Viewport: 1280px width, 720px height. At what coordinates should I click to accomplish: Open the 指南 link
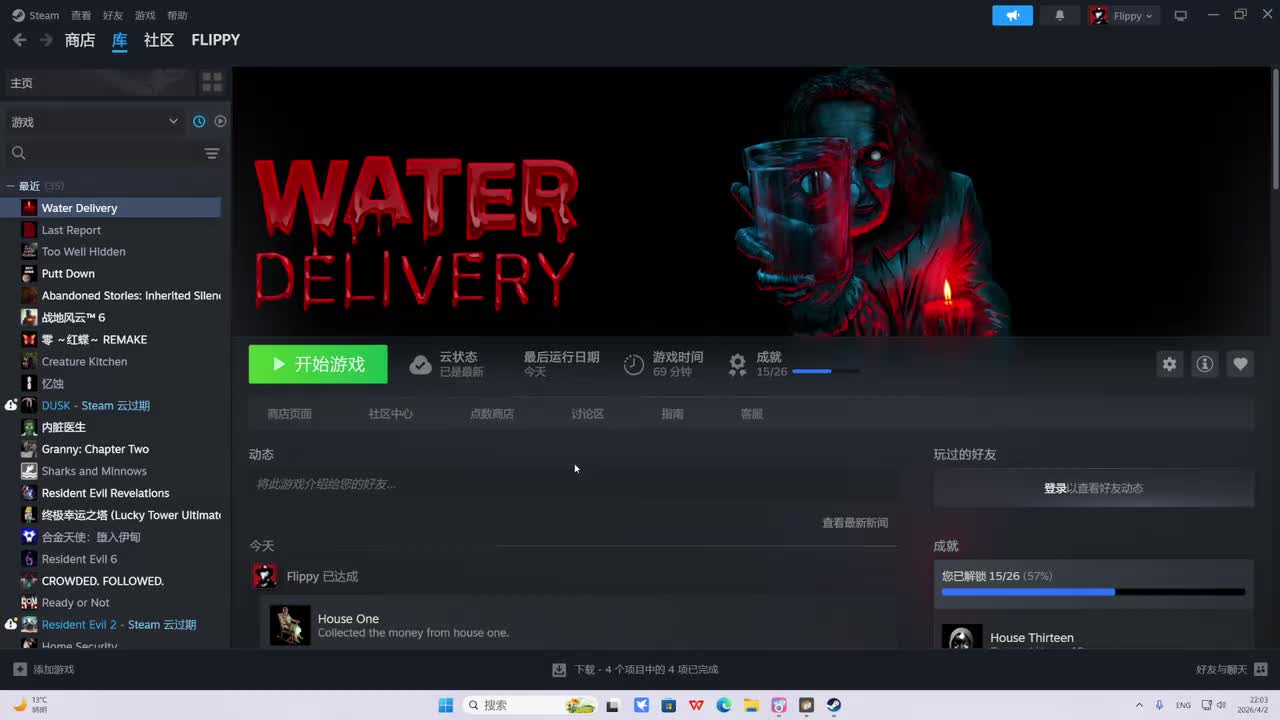tap(672, 414)
